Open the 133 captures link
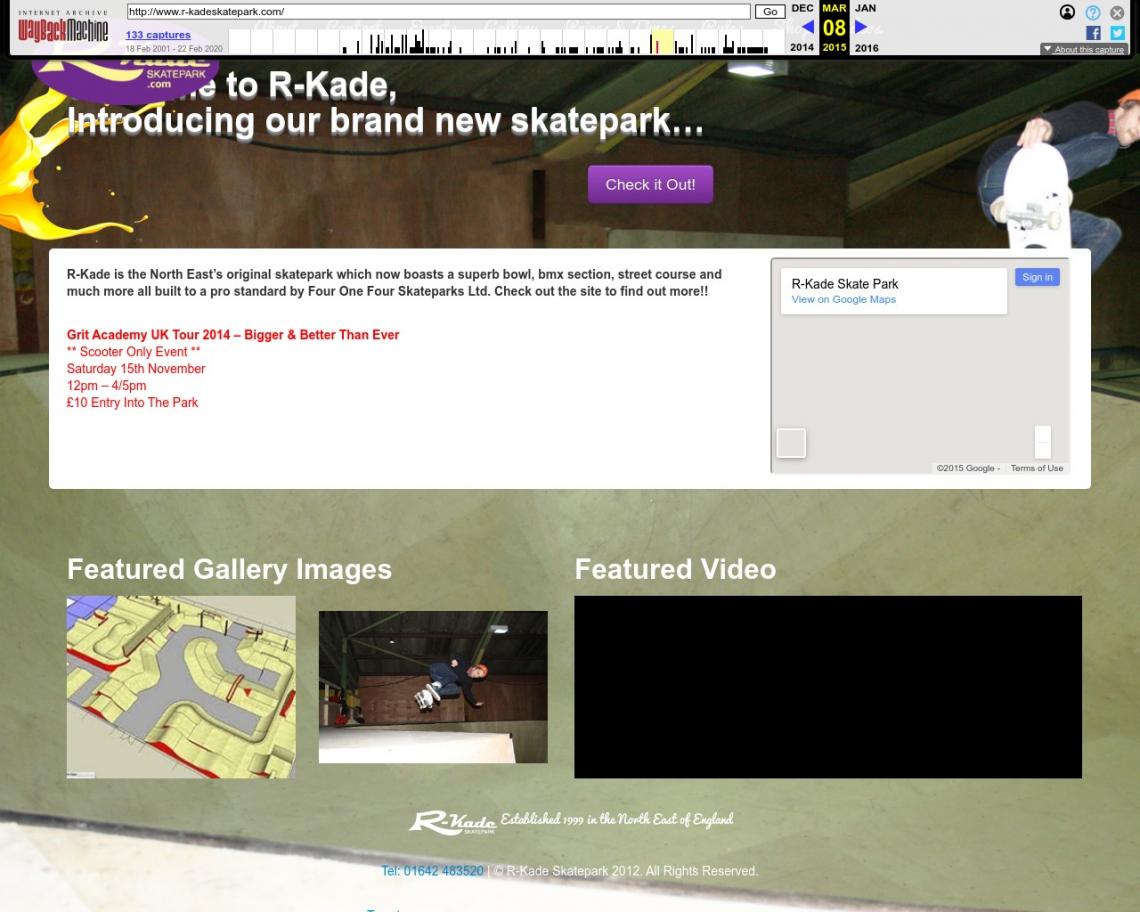 point(158,35)
